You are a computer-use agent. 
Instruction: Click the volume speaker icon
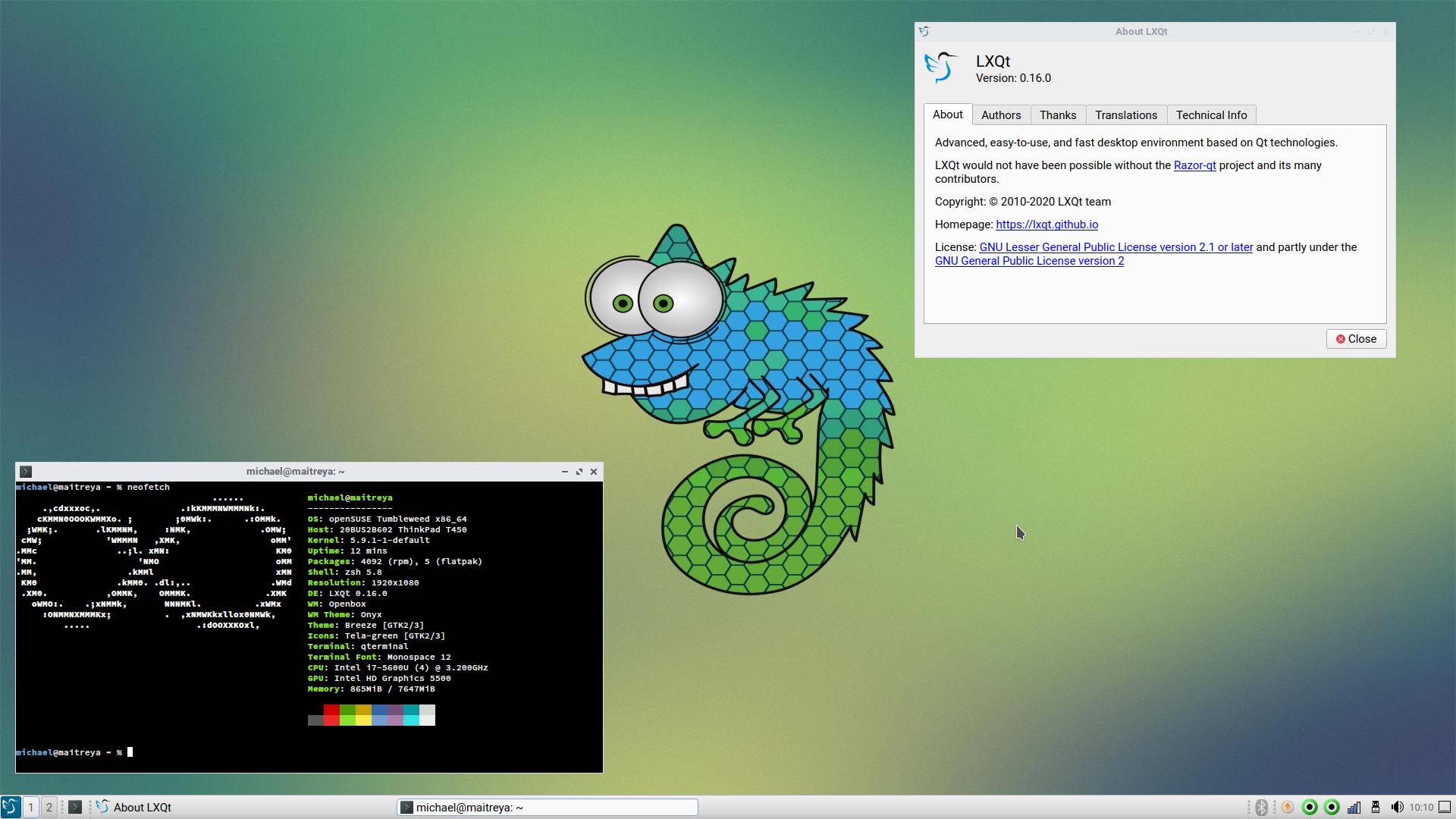tap(1397, 807)
